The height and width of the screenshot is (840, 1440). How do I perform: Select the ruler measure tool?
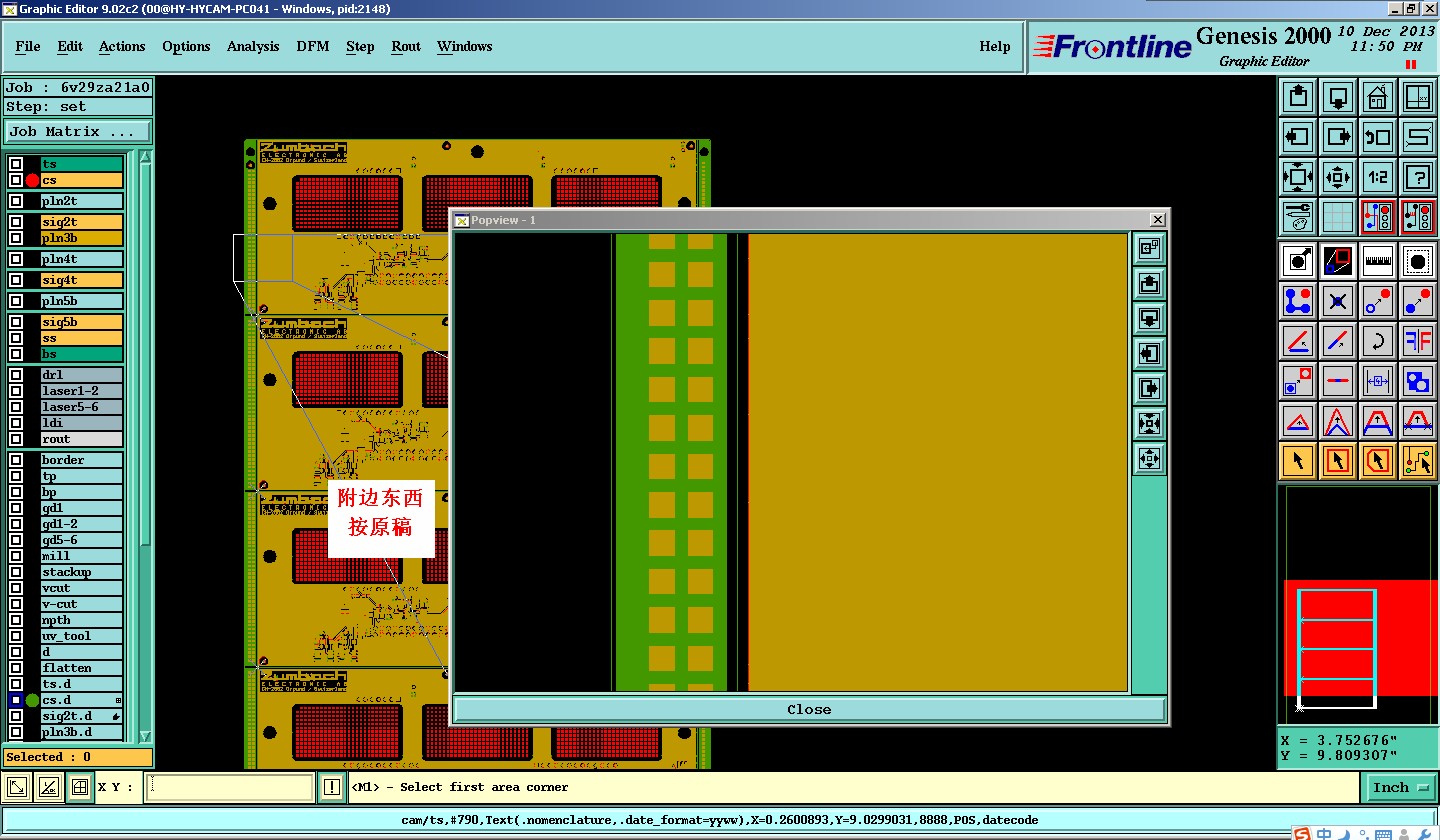(1378, 261)
